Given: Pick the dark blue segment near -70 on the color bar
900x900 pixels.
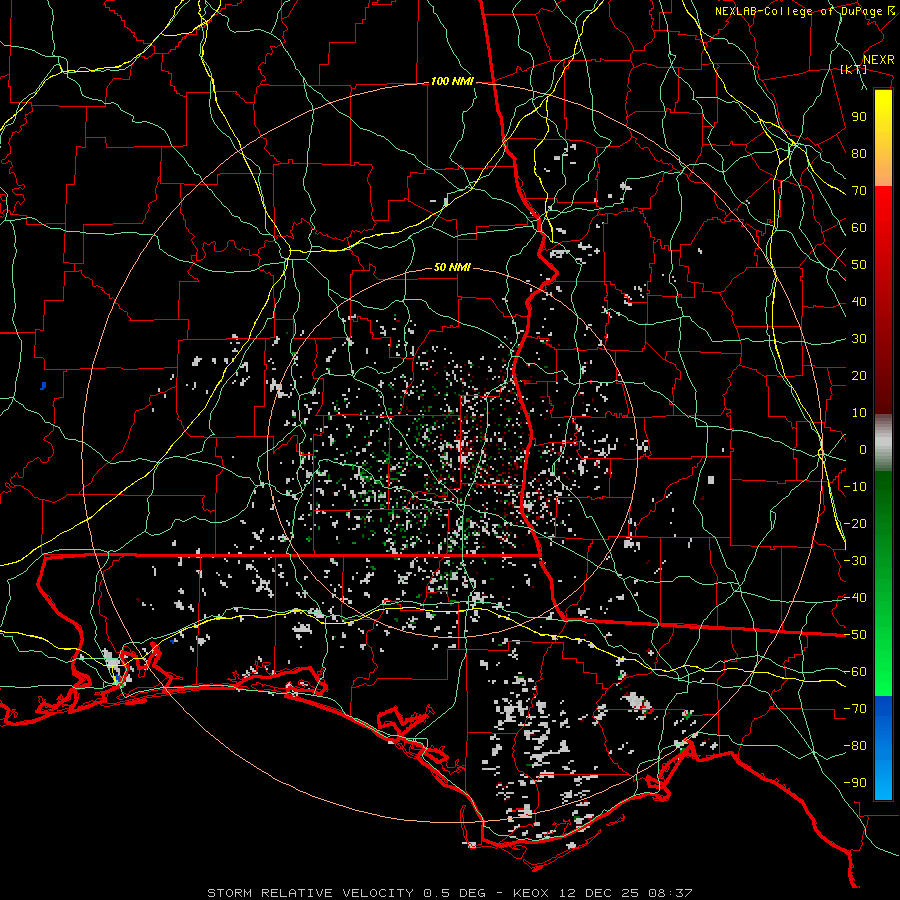Looking at the screenshot, I should click(883, 709).
